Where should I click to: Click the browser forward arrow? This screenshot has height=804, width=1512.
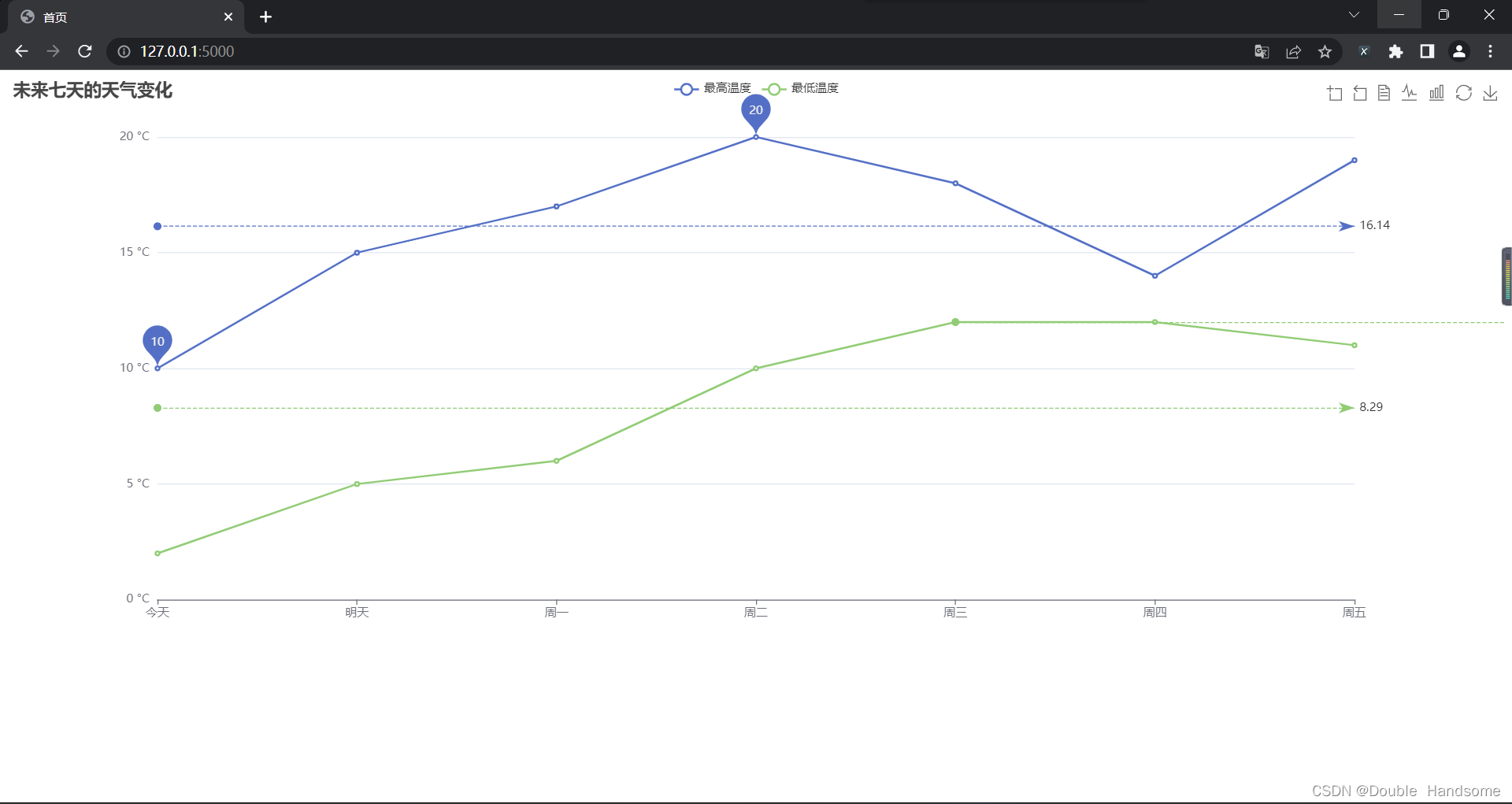pyautogui.click(x=53, y=51)
